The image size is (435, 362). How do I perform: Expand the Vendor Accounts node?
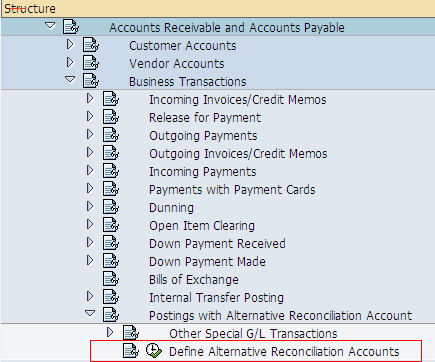70,62
